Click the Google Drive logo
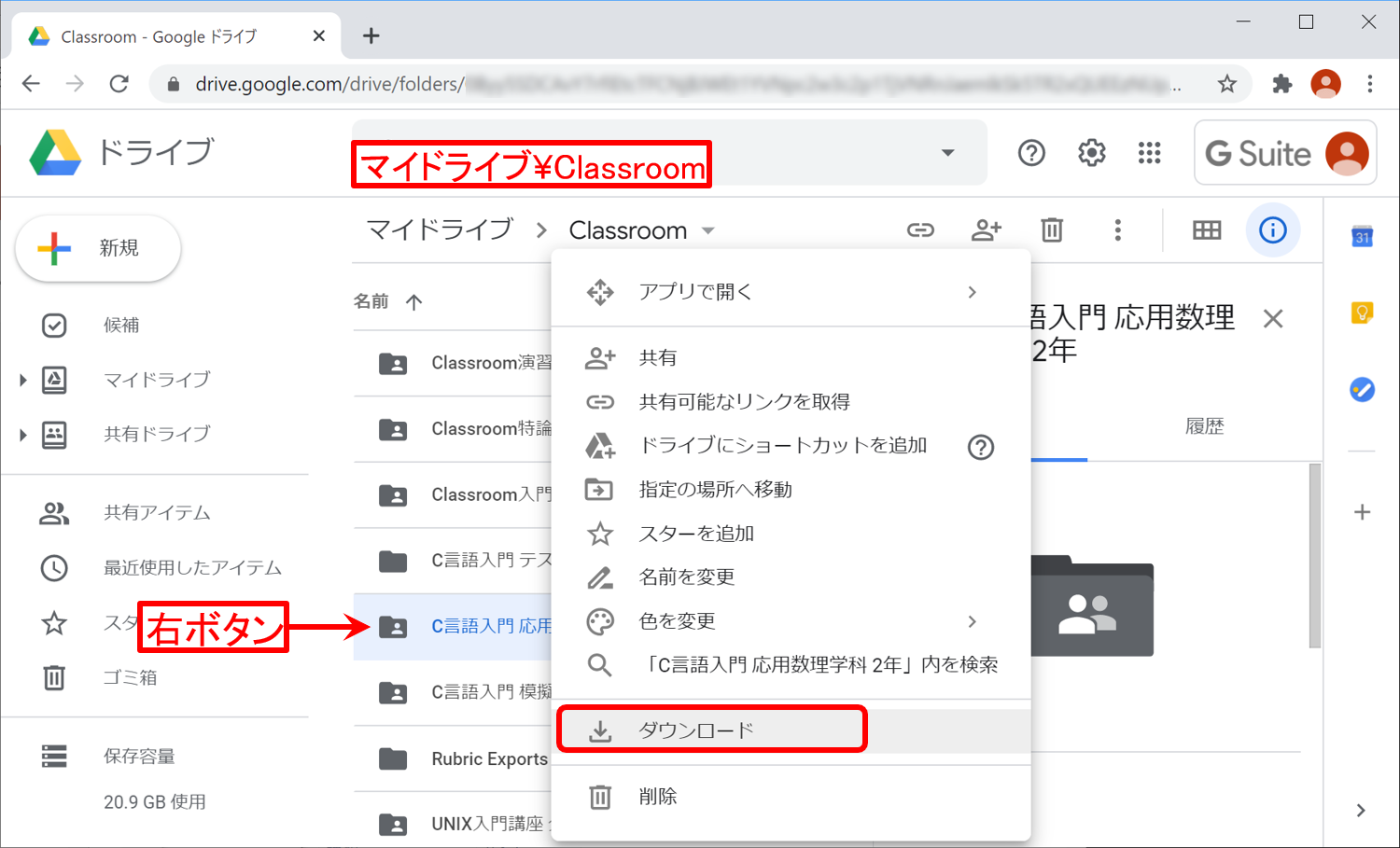The width and height of the screenshot is (1400, 848). point(55,152)
